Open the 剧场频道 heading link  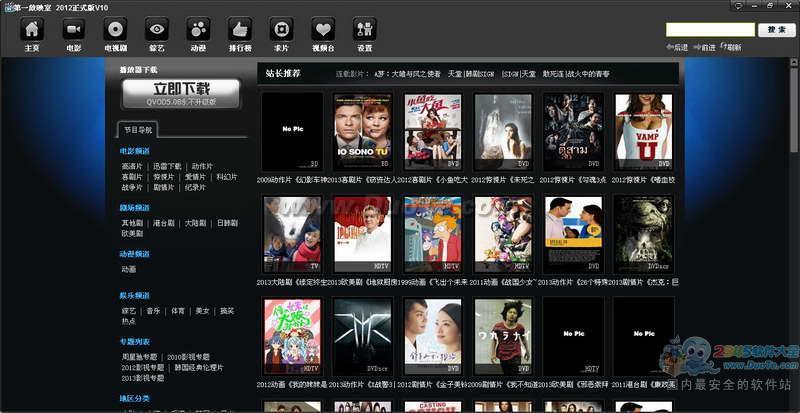(x=135, y=208)
